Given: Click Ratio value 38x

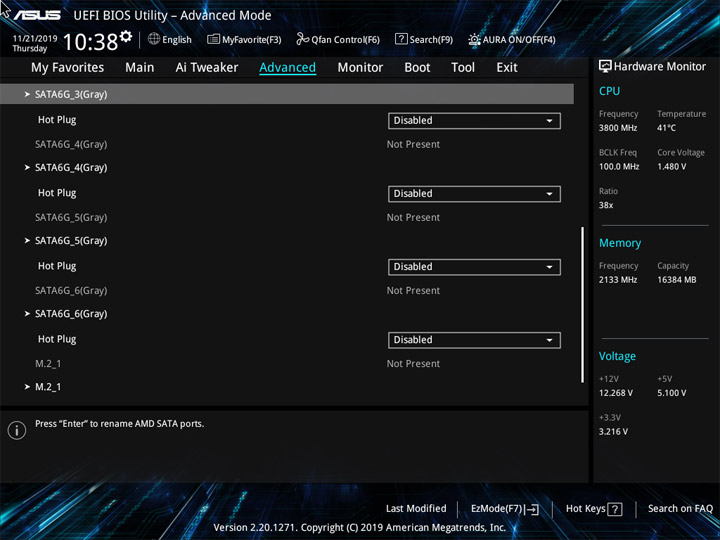Looking at the screenshot, I should pyautogui.click(x=606, y=205).
